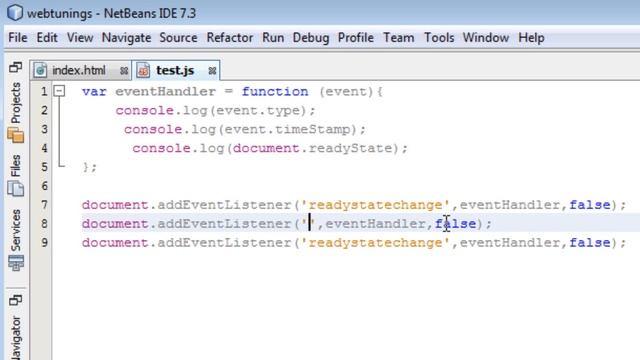This screenshot has height=360, width=640.
Task: Click line number 1 in gutter
Action: [x=44, y=91]
